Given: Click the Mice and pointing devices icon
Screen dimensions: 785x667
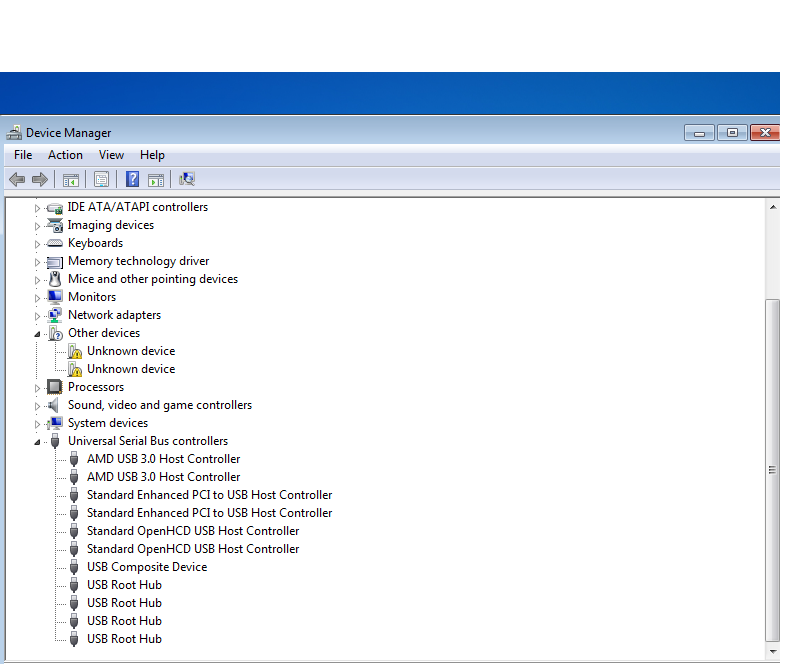Looking at the screenshot, I should point(55,279).
